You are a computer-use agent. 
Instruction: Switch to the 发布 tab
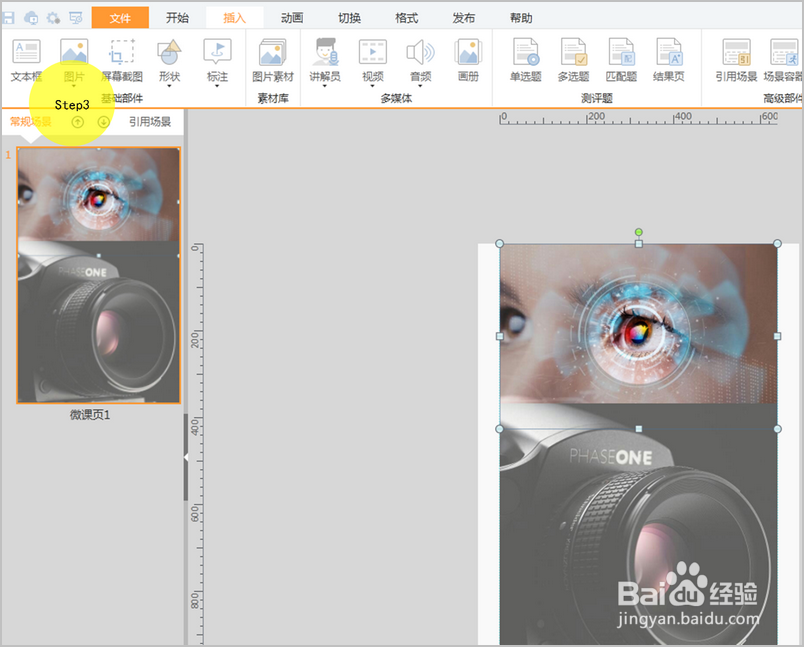[464, 18]
